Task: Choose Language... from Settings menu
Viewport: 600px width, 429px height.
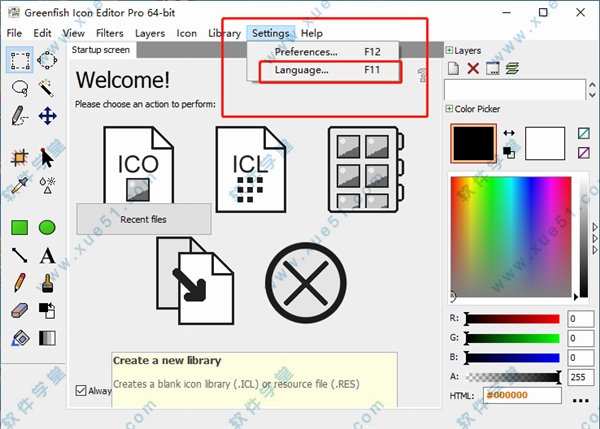Action: click(x=301, y=71)
